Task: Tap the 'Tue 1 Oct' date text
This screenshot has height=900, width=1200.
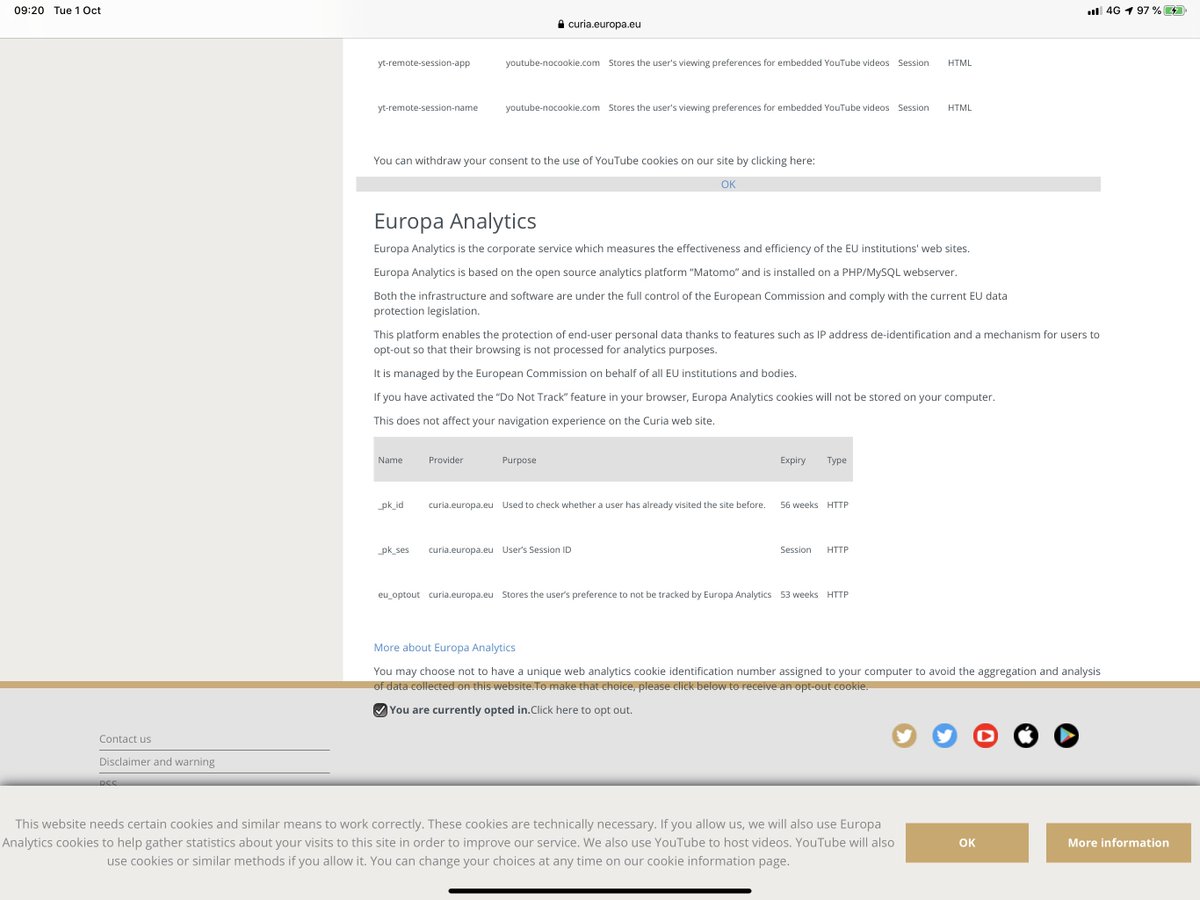Action: click(x=77, y=10)
